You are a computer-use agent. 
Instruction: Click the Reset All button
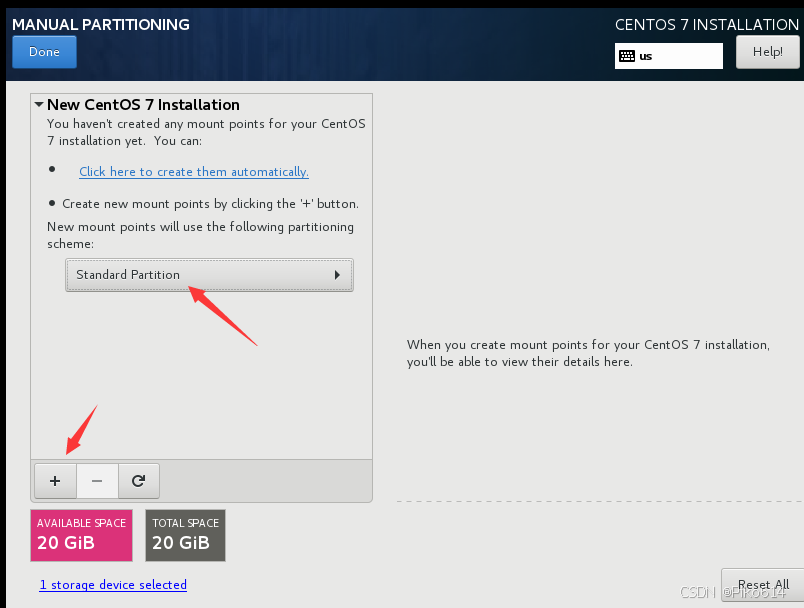tap(763, 585)
